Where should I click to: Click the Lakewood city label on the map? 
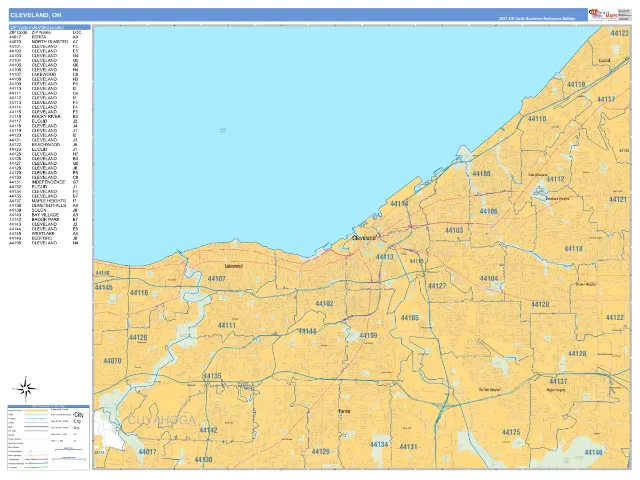pos(233,266)
